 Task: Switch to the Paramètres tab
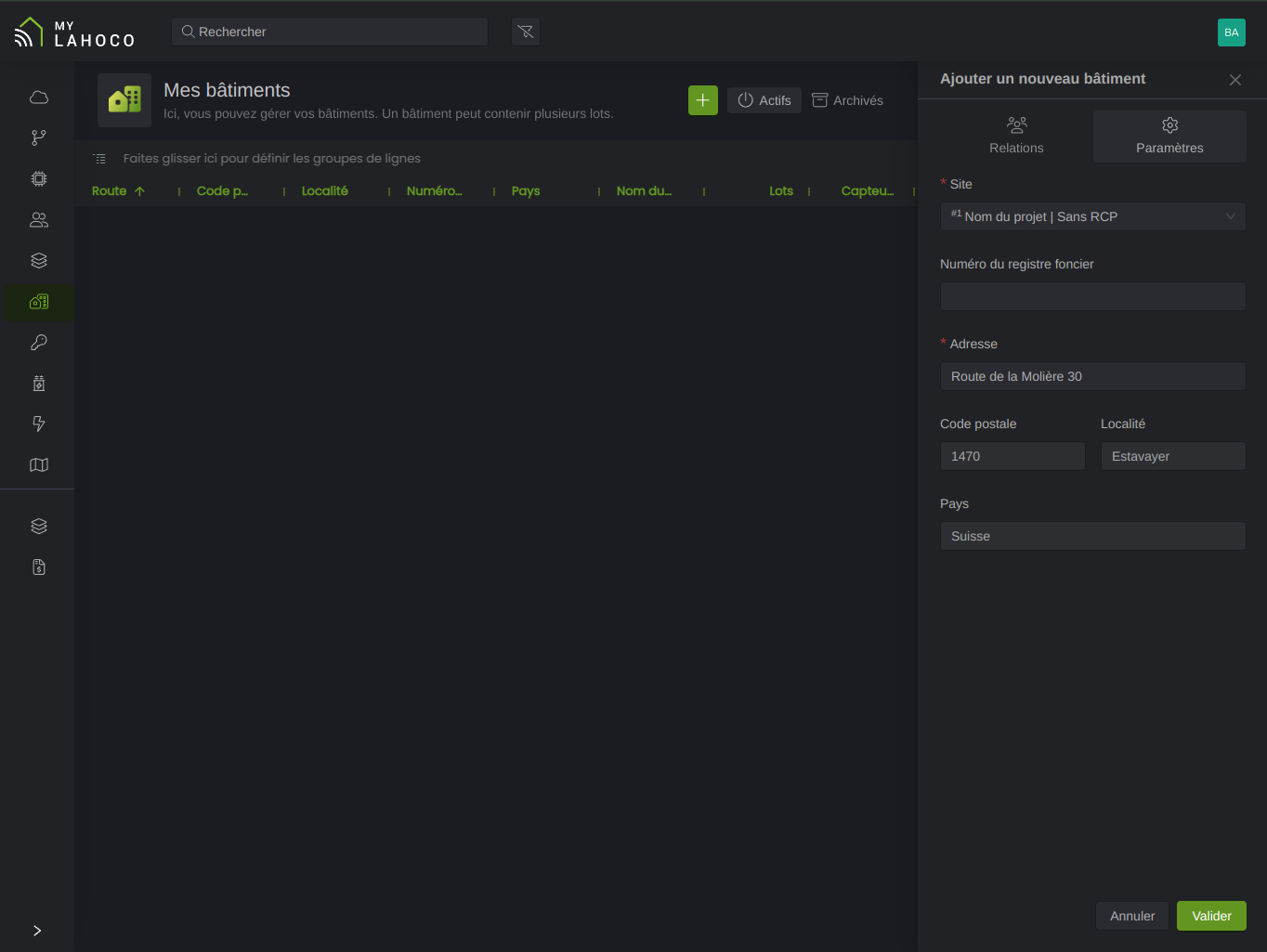click(1169, 136)
